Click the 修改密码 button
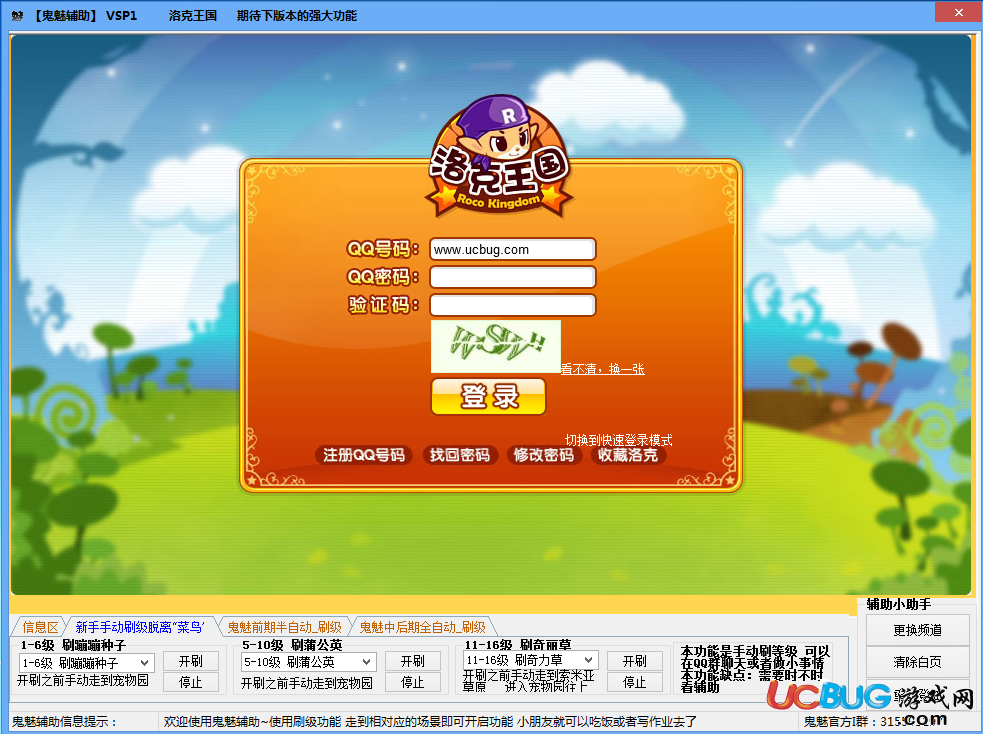This screenshot has height=734, width=983. (x=544, y=455)
